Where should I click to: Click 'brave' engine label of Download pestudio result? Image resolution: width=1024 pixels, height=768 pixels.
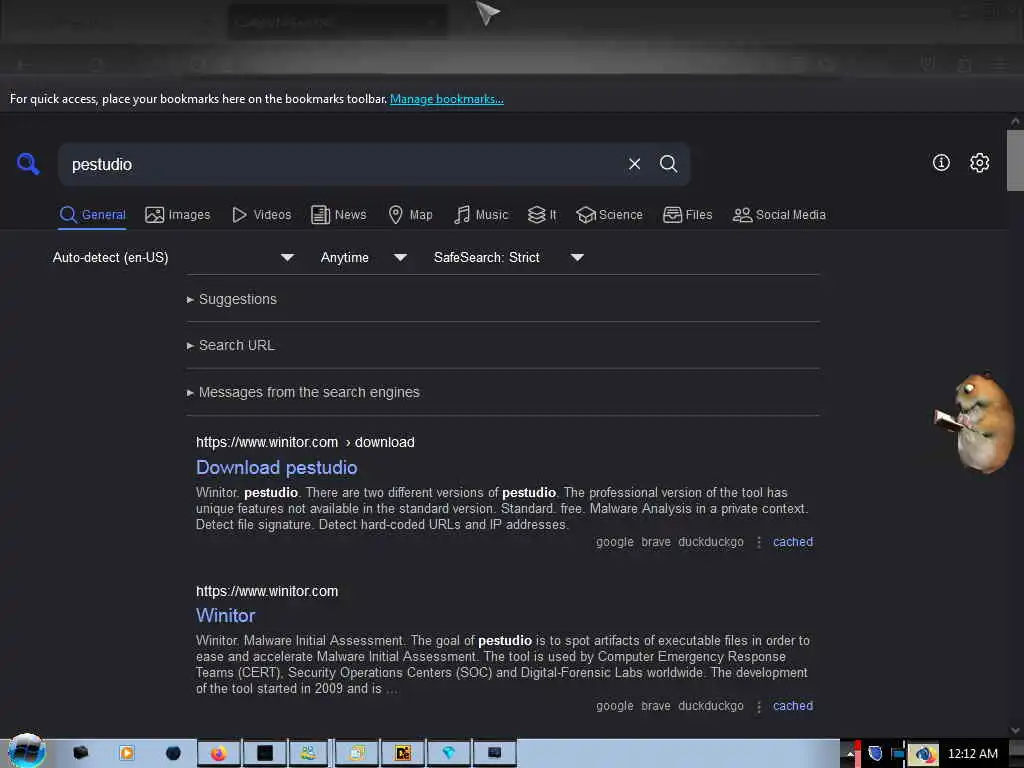coord(656,542)
